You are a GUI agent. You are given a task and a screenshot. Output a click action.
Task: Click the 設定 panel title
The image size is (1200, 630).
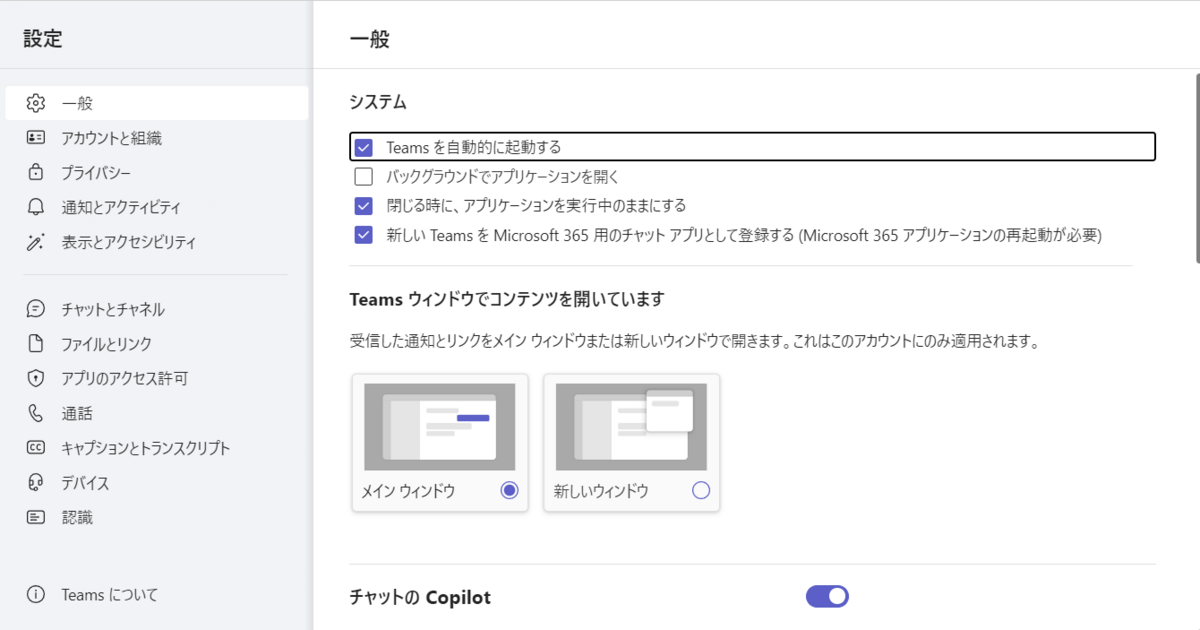[x=43, y=40]
